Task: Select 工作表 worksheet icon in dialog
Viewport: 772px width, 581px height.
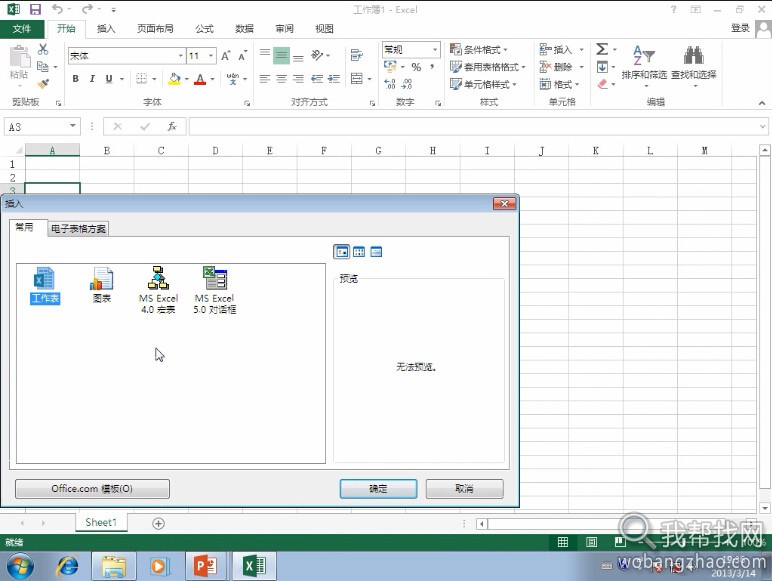Action: pos(45,285)
